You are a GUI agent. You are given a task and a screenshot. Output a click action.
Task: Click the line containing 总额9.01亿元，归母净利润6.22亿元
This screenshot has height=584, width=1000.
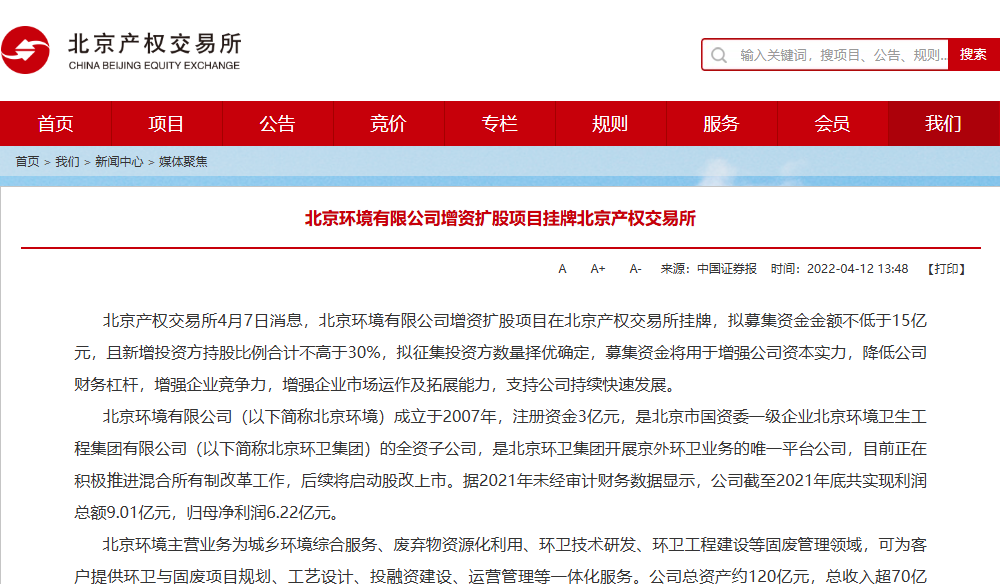tap(210, 513)
